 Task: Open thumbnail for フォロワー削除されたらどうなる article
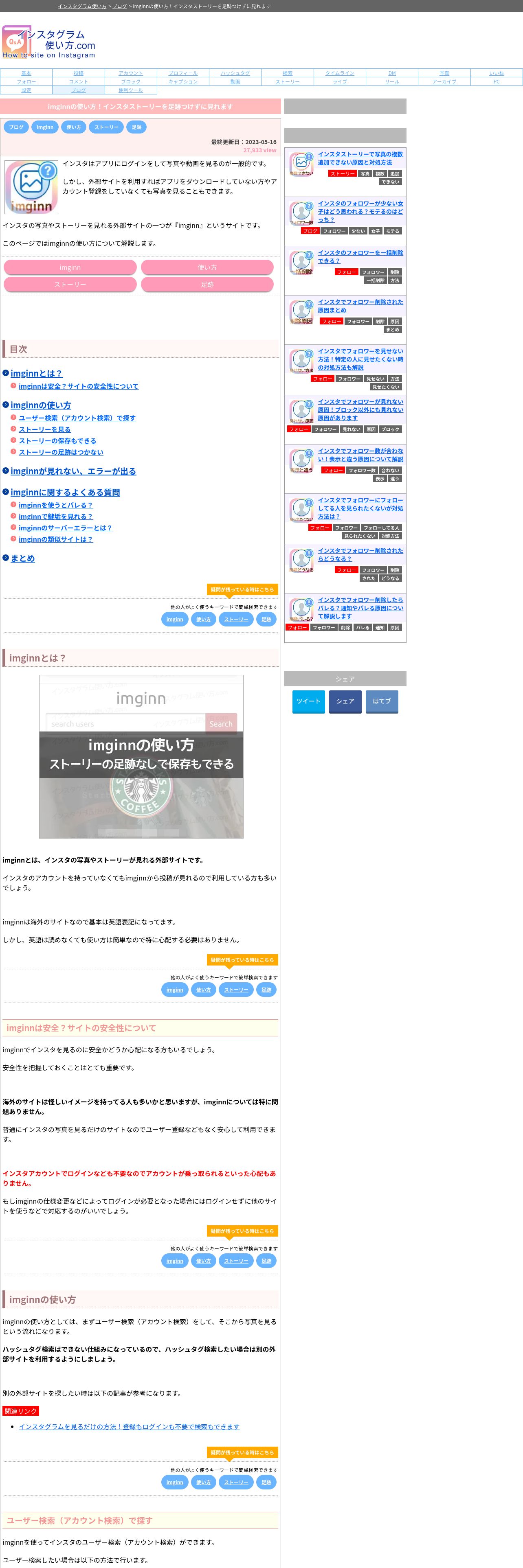point(301,561)
